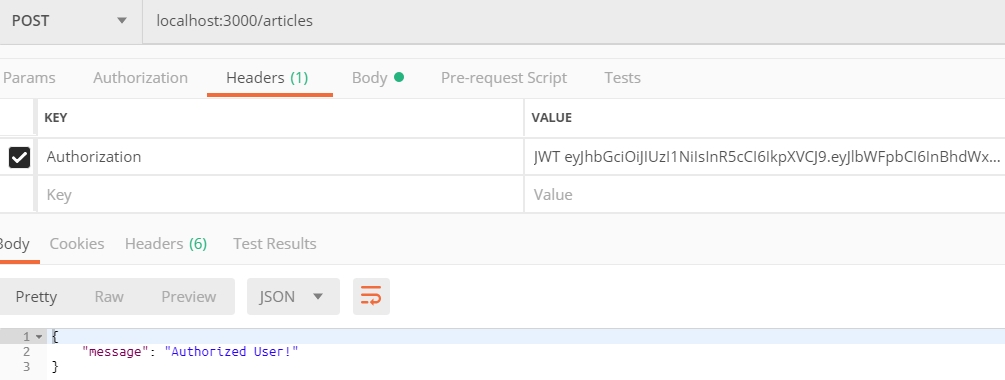Switch response view to Raw
Screen dimensions: 1005x380
click(109, 297)
